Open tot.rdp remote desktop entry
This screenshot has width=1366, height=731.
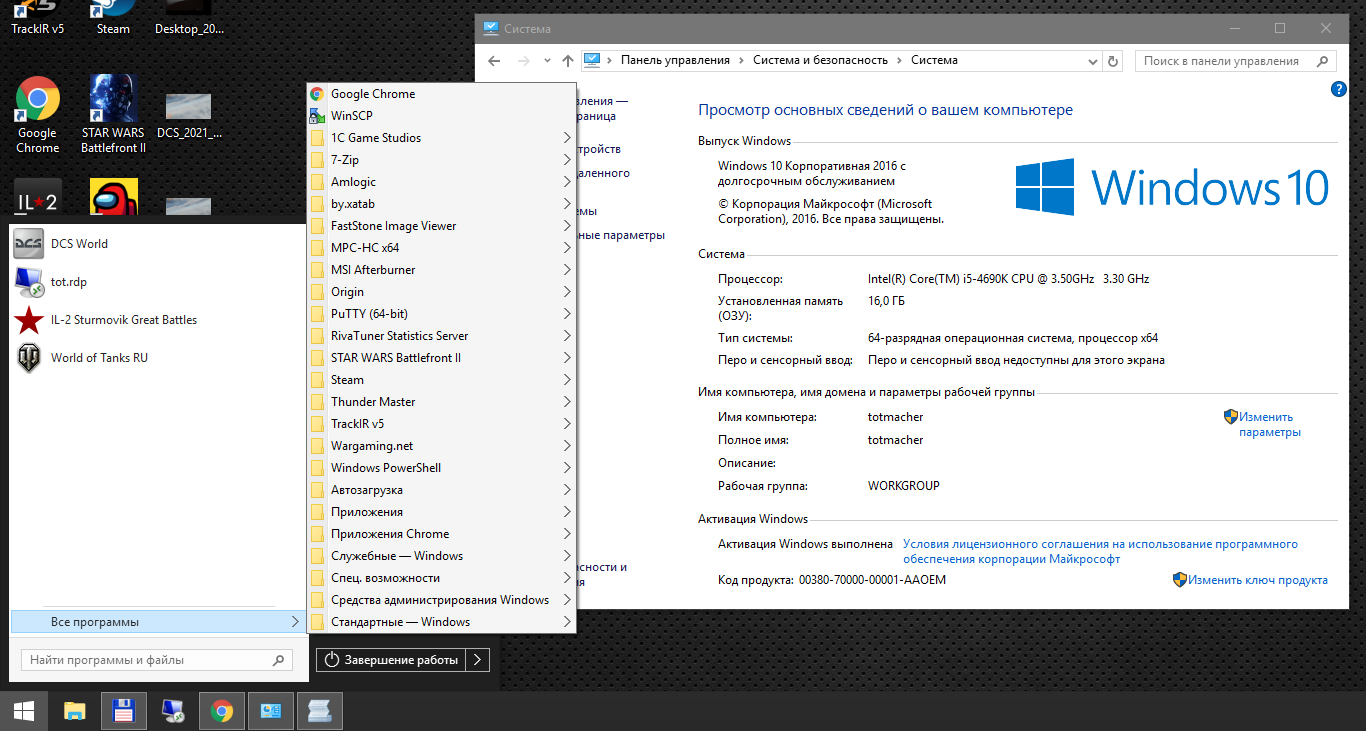pos(157,282)
